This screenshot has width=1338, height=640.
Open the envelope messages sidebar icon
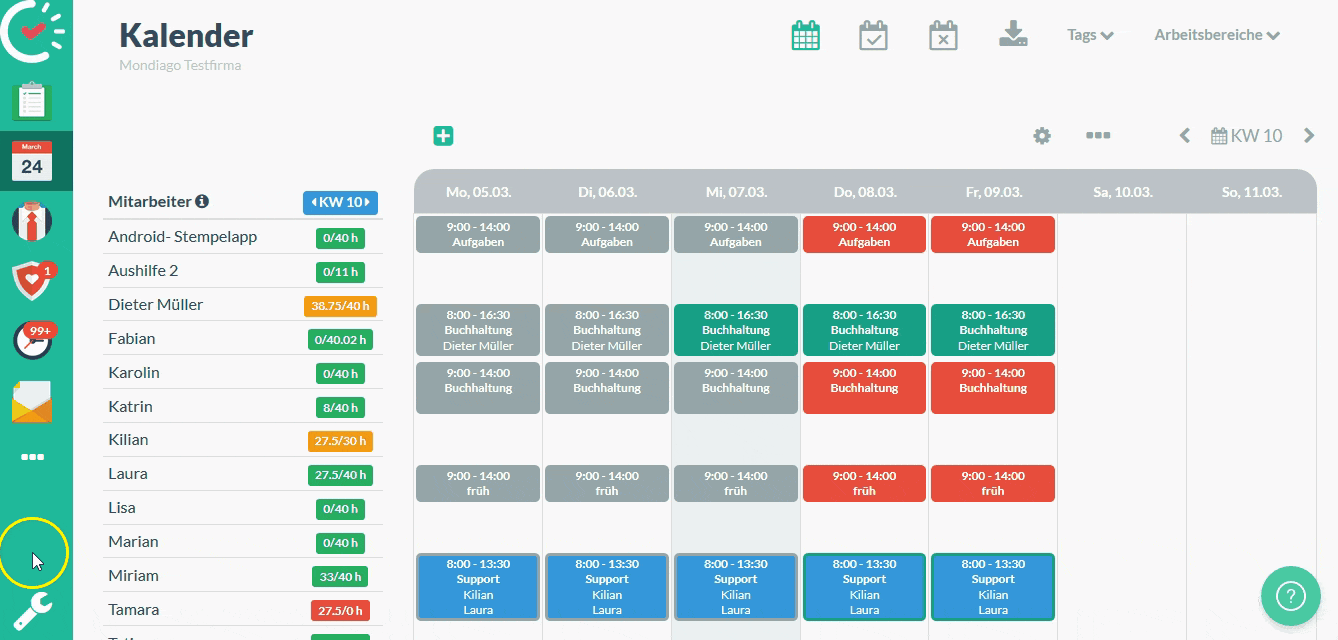[x=32, y=402]
